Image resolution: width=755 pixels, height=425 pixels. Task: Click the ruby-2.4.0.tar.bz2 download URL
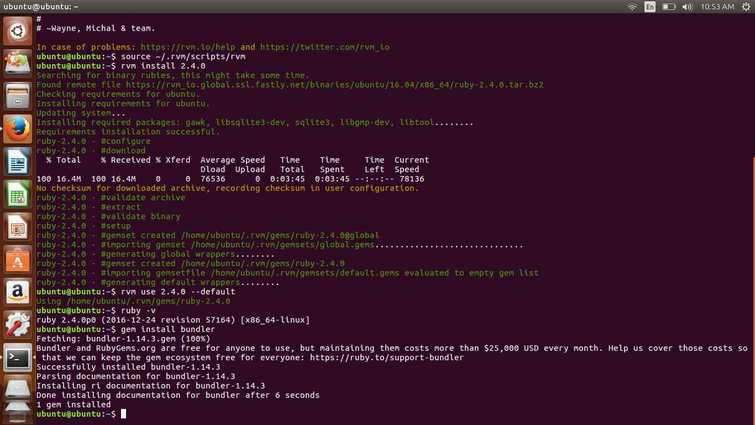pyautogui.click(x=335, y=85)
